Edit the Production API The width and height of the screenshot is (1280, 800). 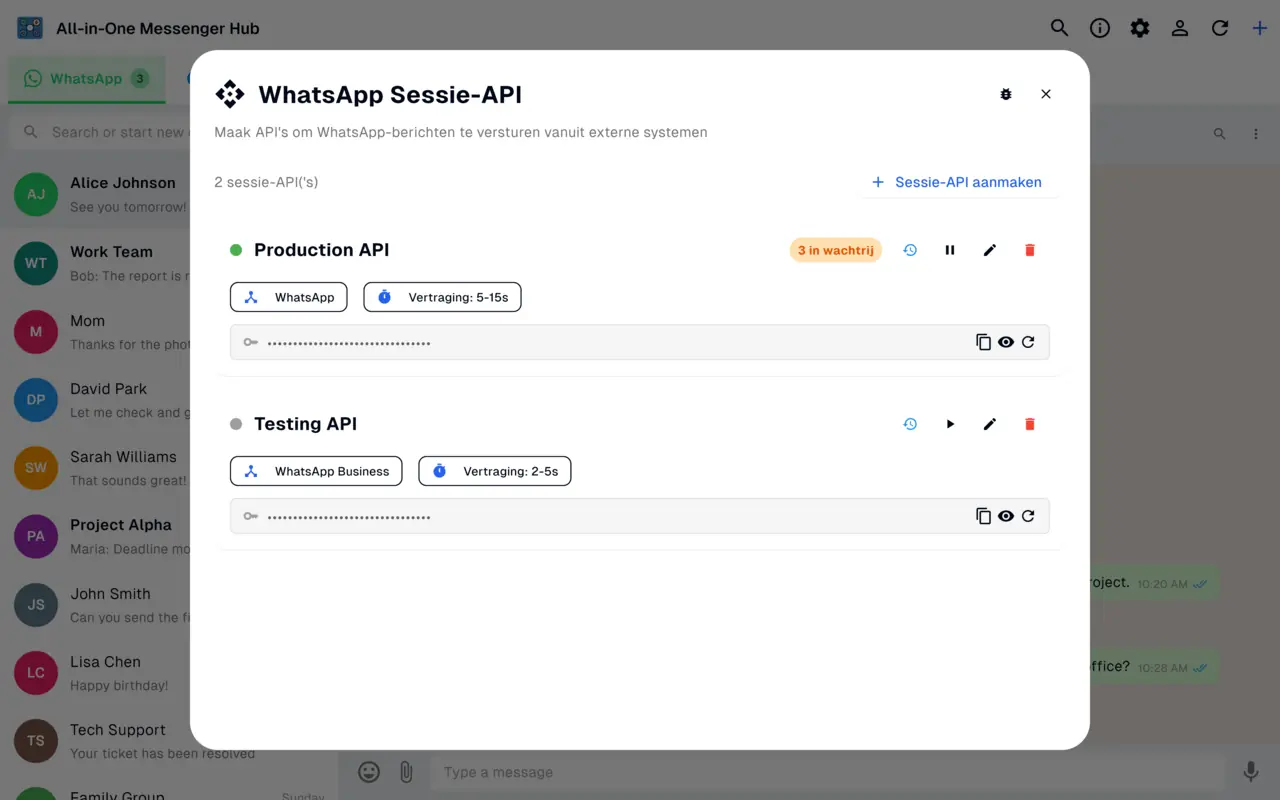click(990, 250)
